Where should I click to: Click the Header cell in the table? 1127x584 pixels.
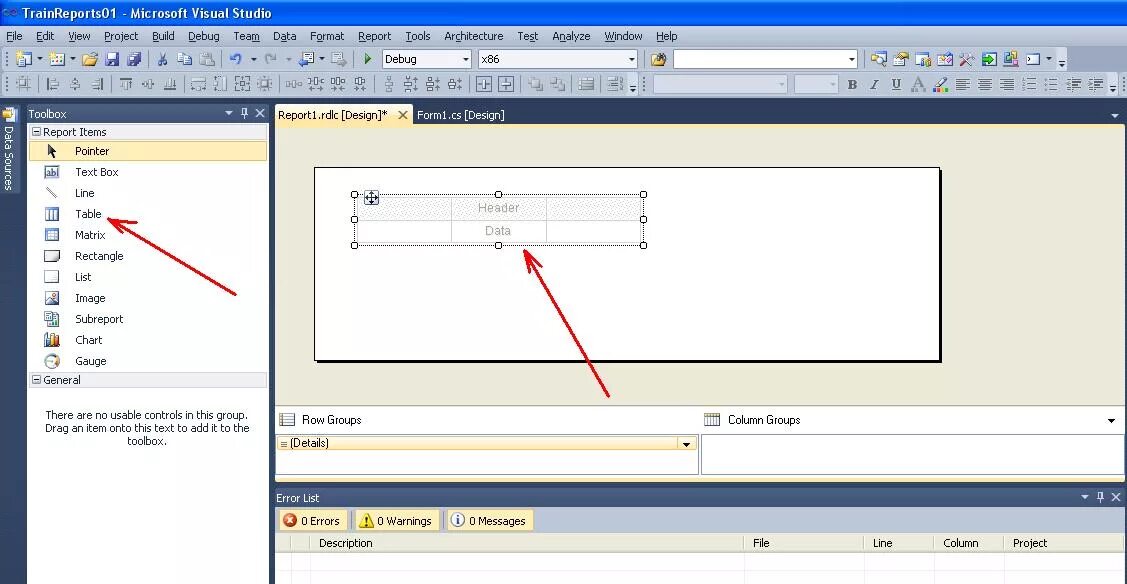pos(498,208)
